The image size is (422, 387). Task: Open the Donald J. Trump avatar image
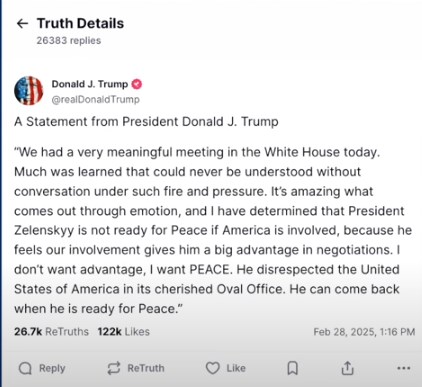(29, 91)
